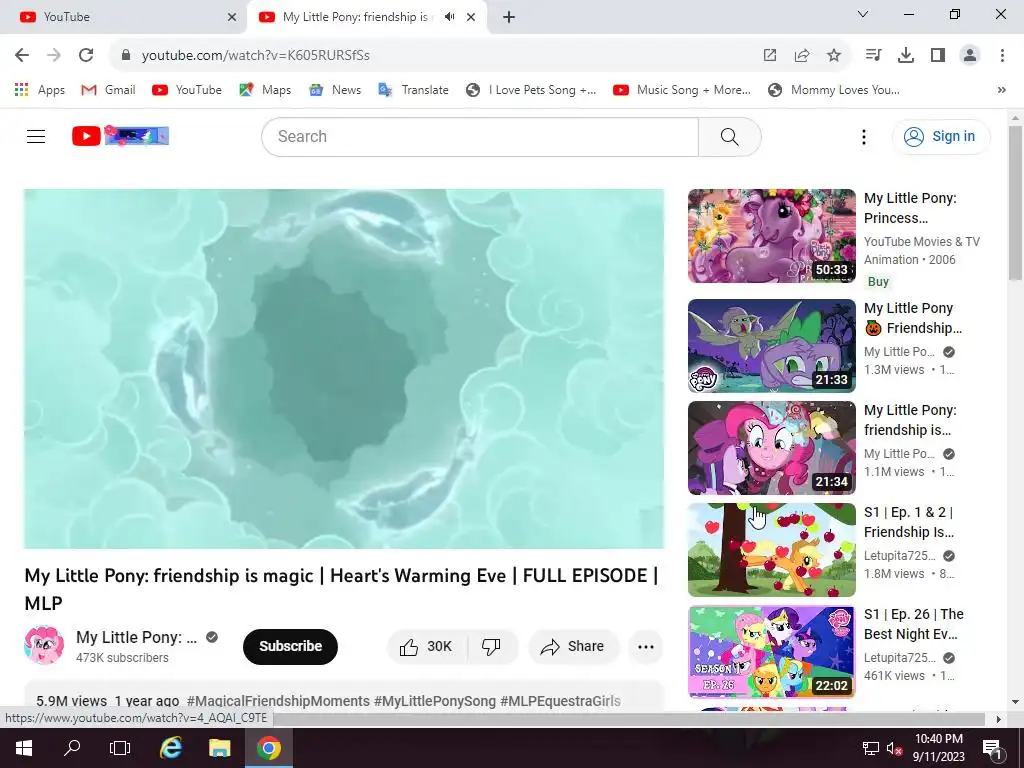This screenshot has height=768, width=1024.
Task: Open YouTube settings three-dot menu
Action: coord(863,136)
